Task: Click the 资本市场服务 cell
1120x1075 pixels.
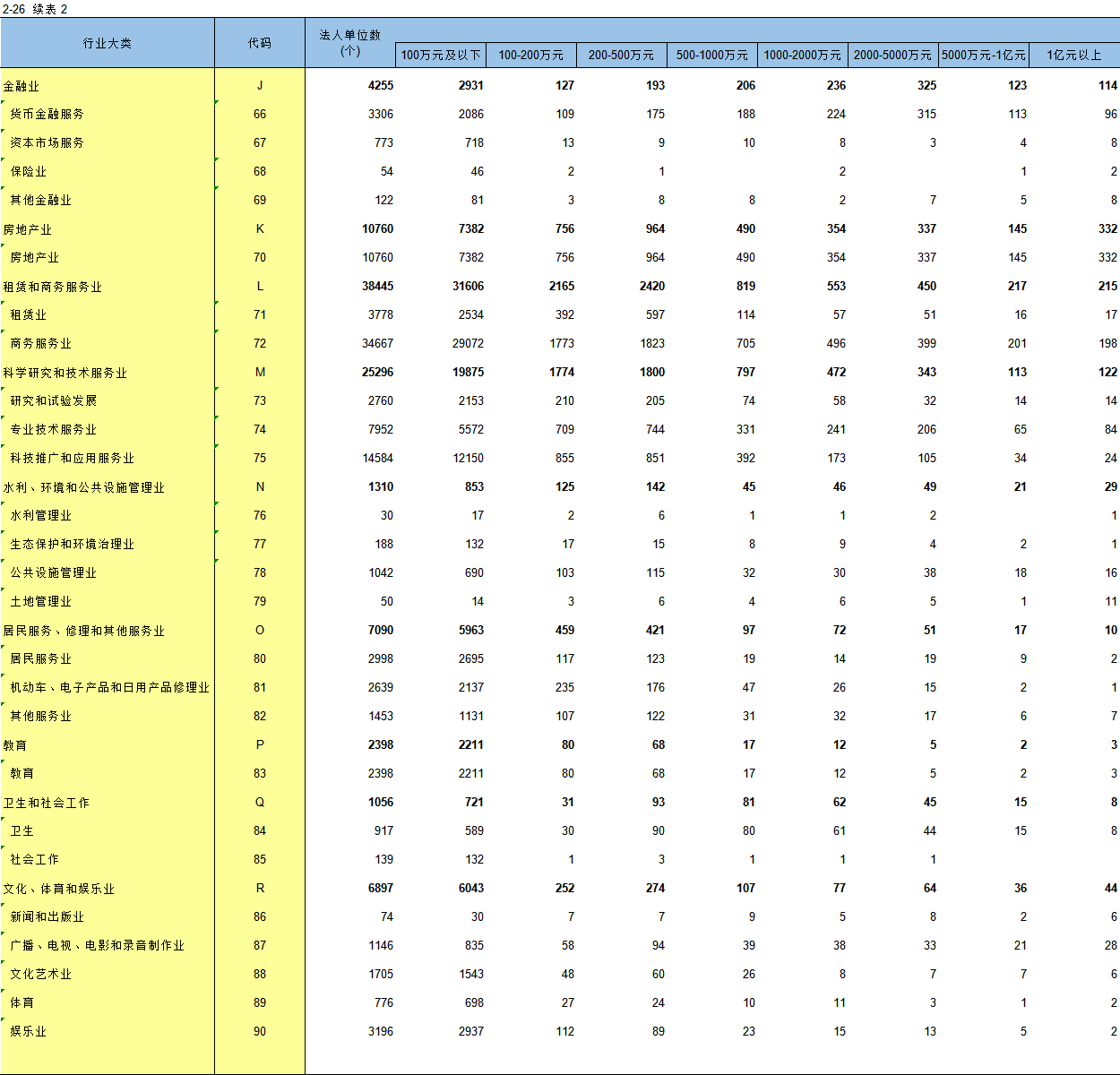Action: coord(47,143)
